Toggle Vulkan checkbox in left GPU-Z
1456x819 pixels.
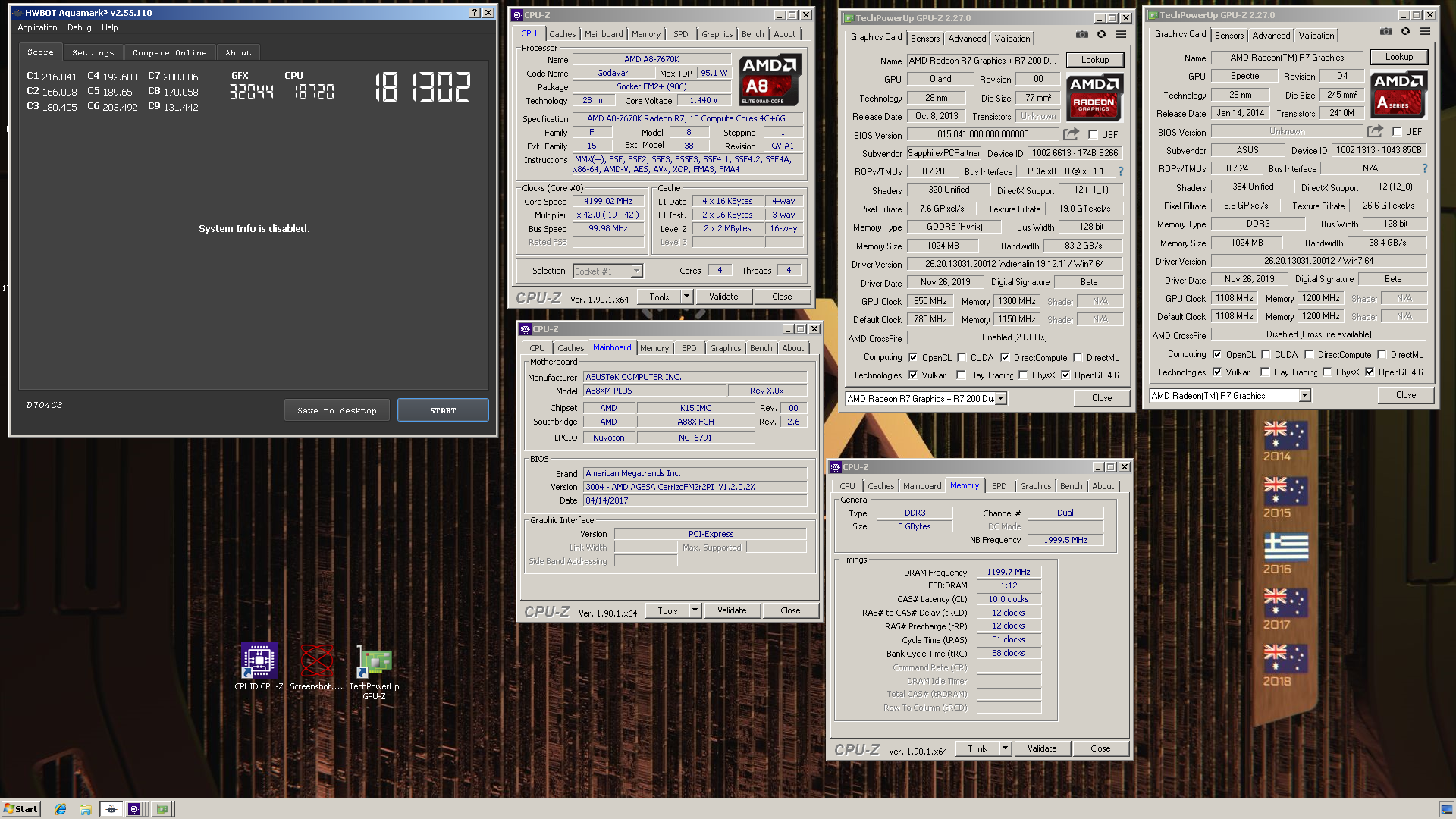pos(913,375)
